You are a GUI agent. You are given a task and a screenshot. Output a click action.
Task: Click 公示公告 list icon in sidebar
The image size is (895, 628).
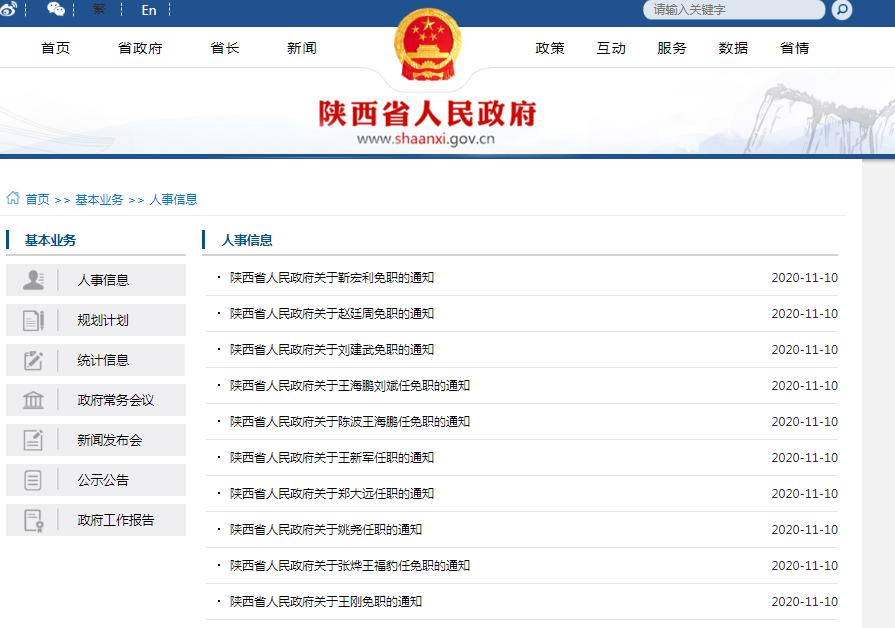[33, 480]
